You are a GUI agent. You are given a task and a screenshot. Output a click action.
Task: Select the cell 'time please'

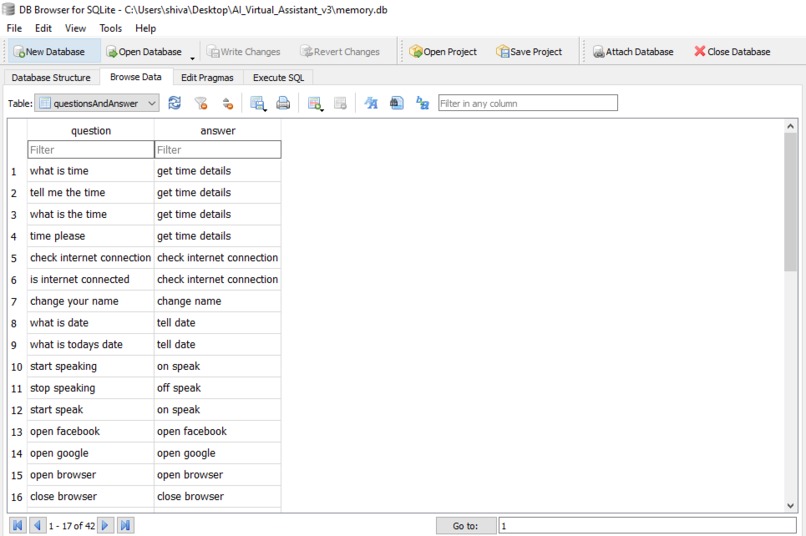90,236
